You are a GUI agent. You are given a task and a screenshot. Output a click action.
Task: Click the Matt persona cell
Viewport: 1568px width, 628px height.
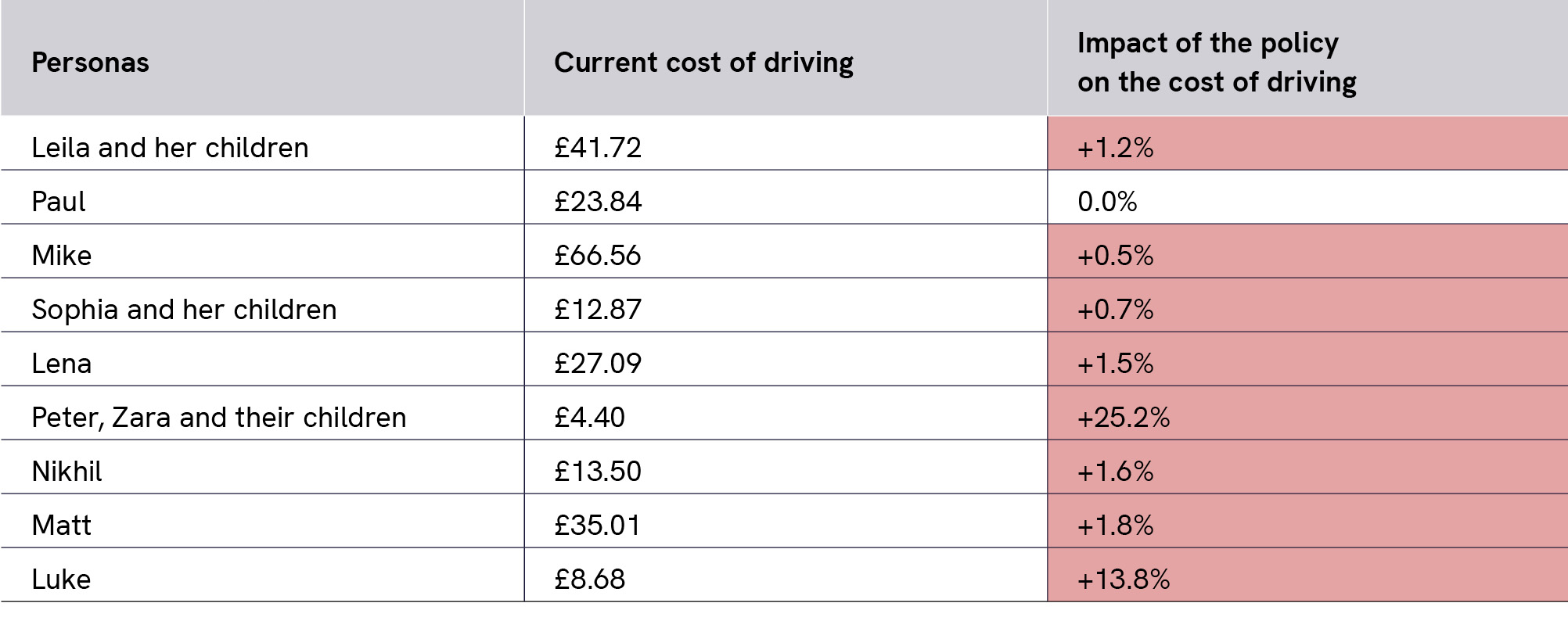(62, 526)
